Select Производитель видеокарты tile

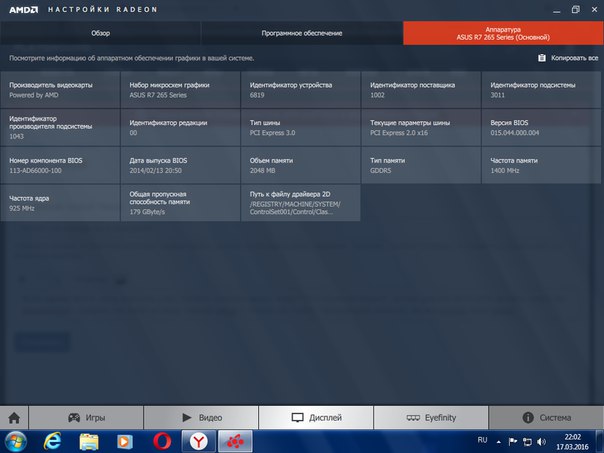pyautogui.click(x=60, y=90)
